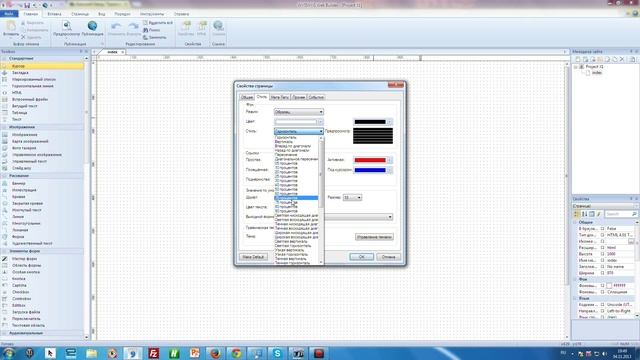
Task: Click the Search field in Свойства panel
Action: click(x=621, y=214)
